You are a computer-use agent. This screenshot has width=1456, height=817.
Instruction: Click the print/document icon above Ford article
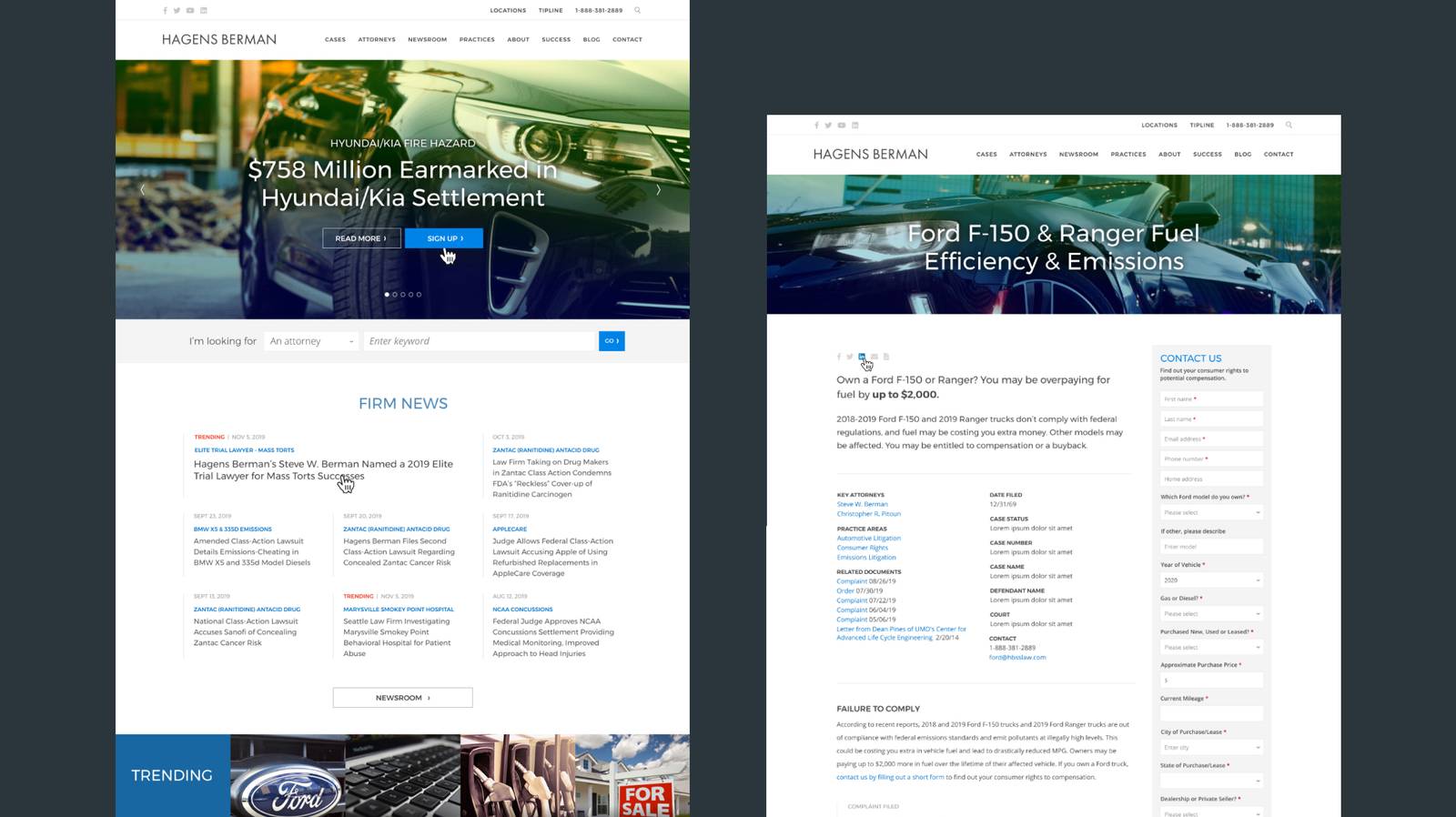point(886,357)
